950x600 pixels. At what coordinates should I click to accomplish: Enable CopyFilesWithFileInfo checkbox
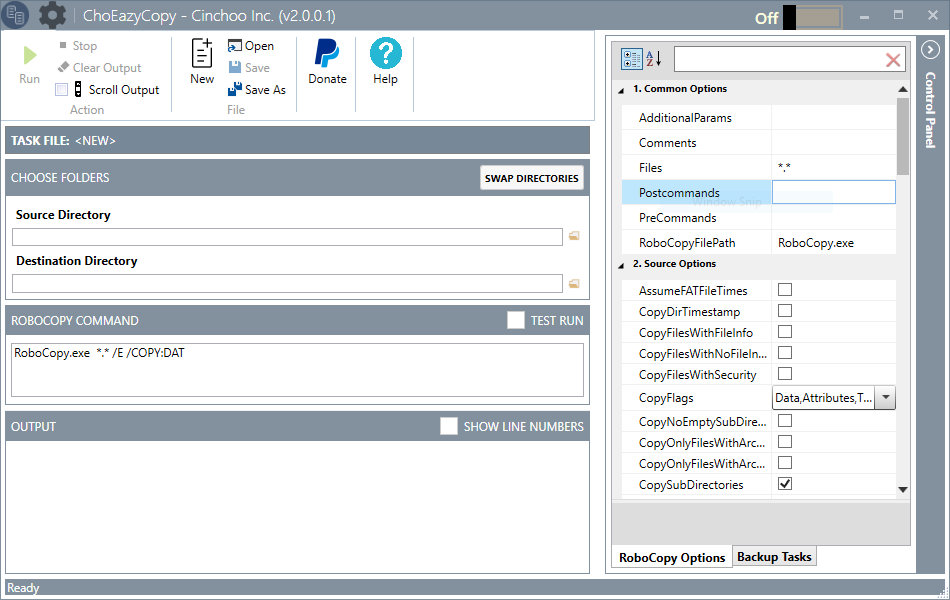click(x=785, y=332)
